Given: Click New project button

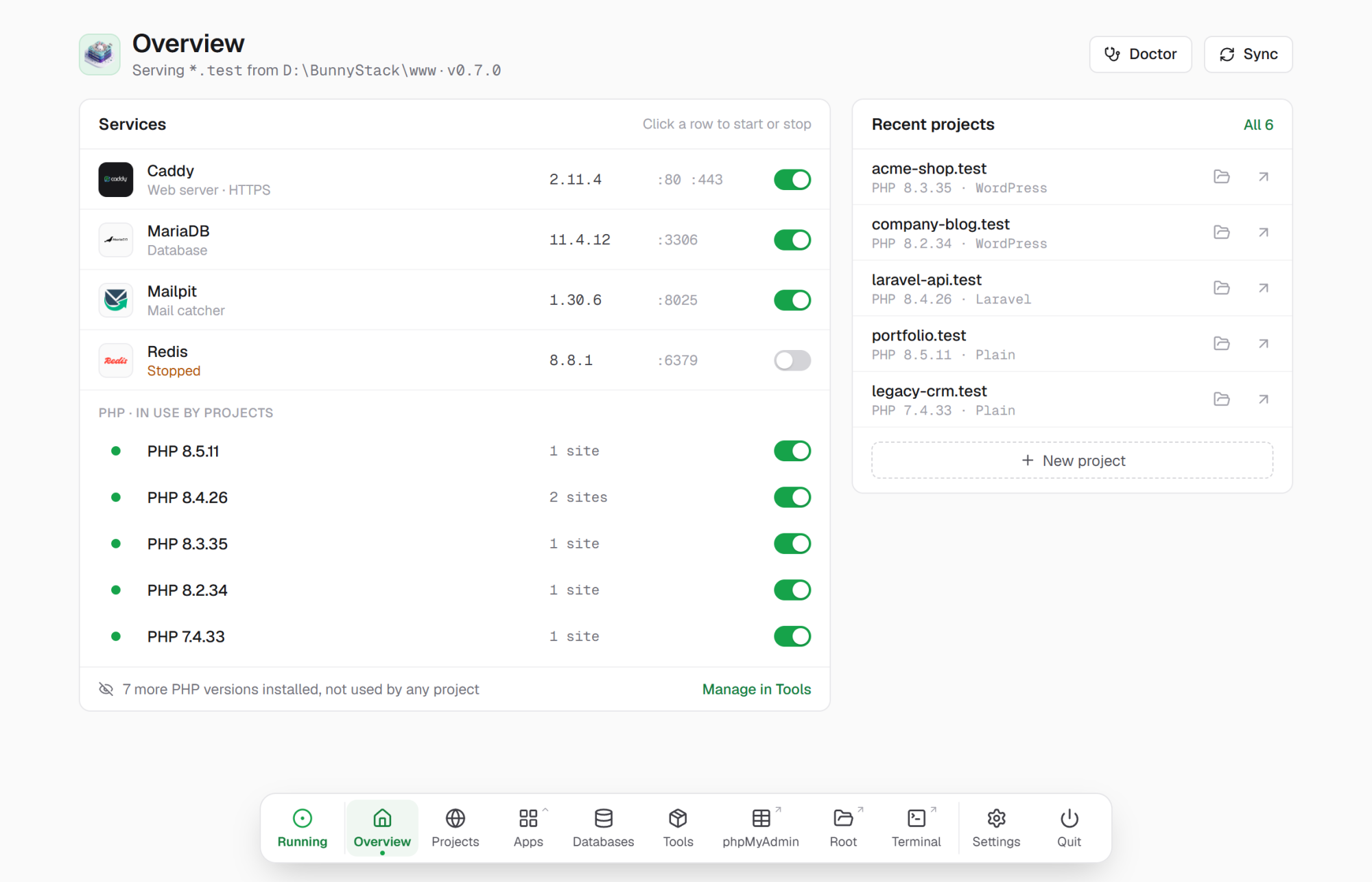Looking at the screenshot, I should pyautogui.click(x=1072, y=461).
